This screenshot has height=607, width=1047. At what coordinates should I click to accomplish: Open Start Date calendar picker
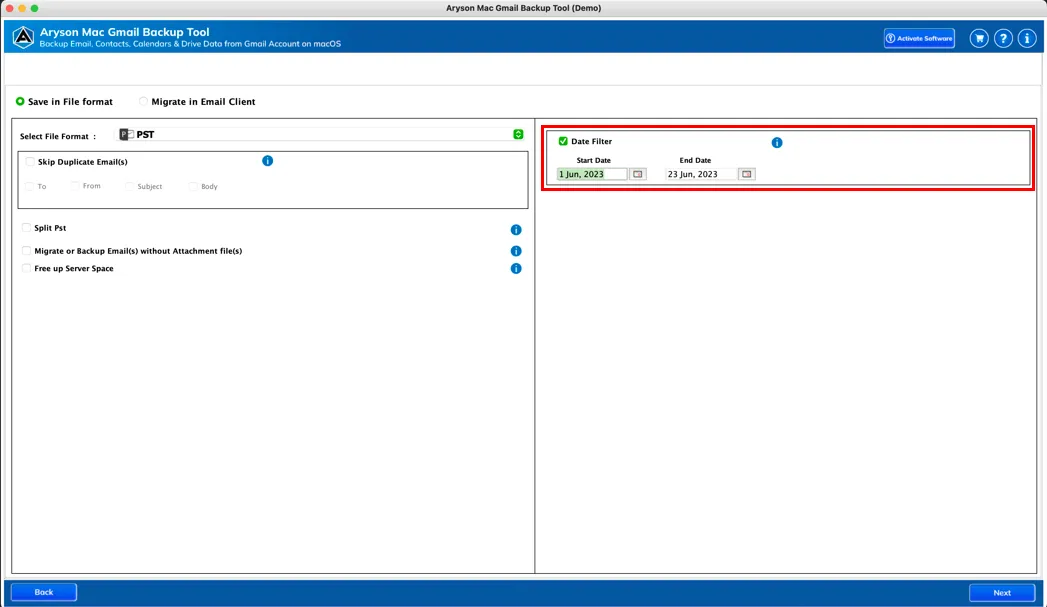pos(638,174)
